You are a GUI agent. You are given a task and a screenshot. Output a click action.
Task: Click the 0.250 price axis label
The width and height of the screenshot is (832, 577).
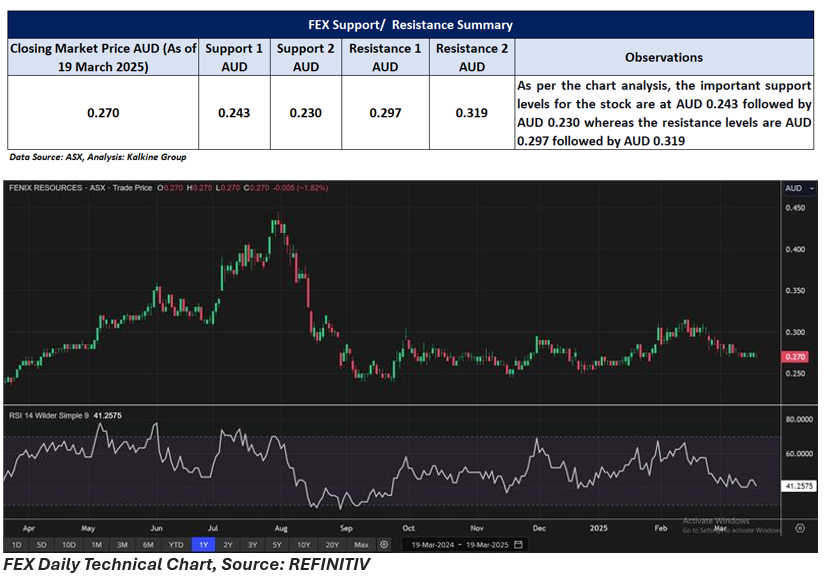coord(795,374)
